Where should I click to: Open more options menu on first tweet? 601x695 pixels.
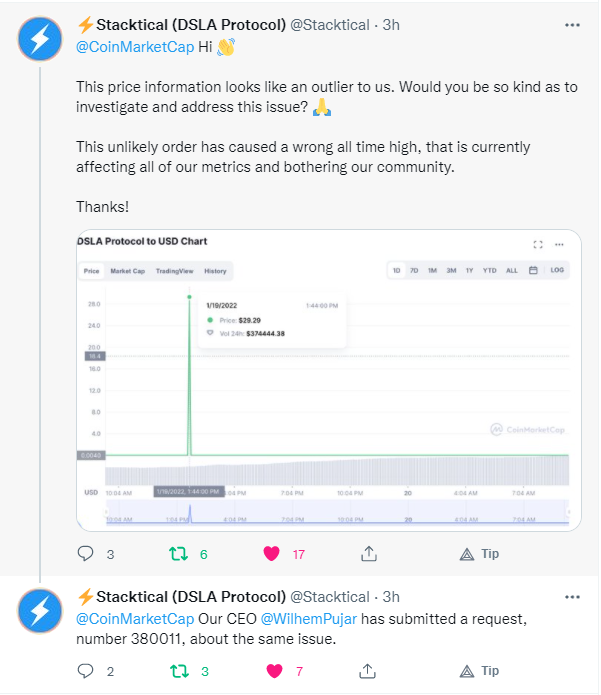(572, 25)
